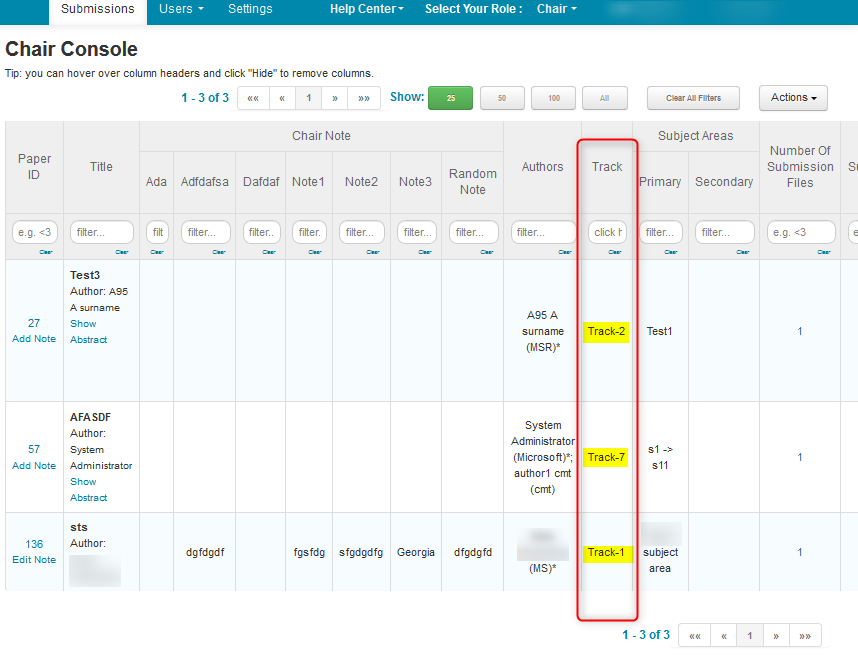
Task: Click Add Note for paper 27
Action: [34, 339]
